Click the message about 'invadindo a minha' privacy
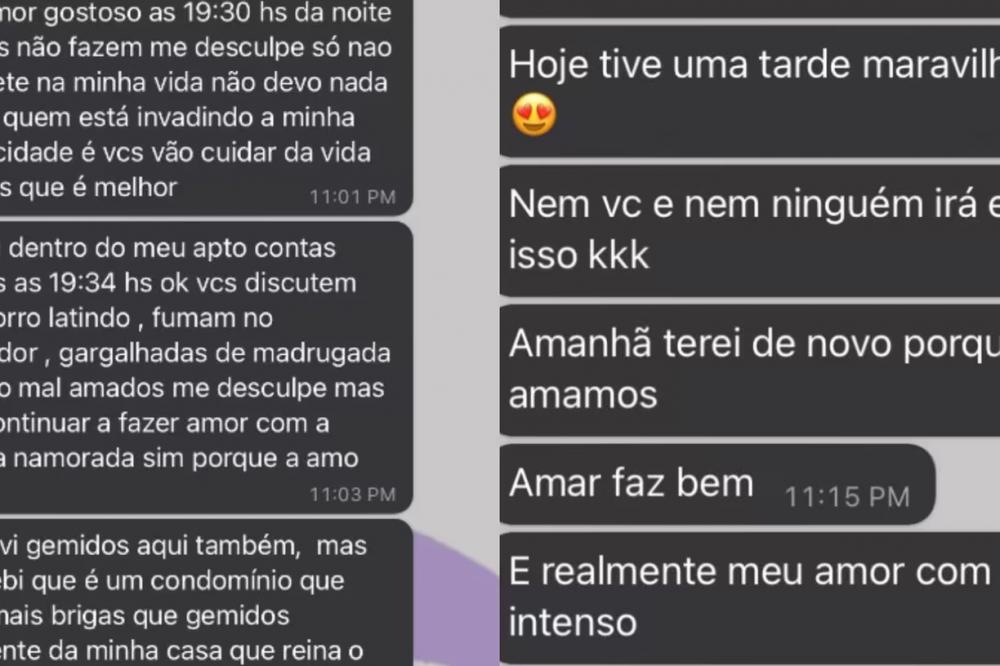Image resolution: width=1000 pixels, height=666 pixels. [x=206, y=107]
